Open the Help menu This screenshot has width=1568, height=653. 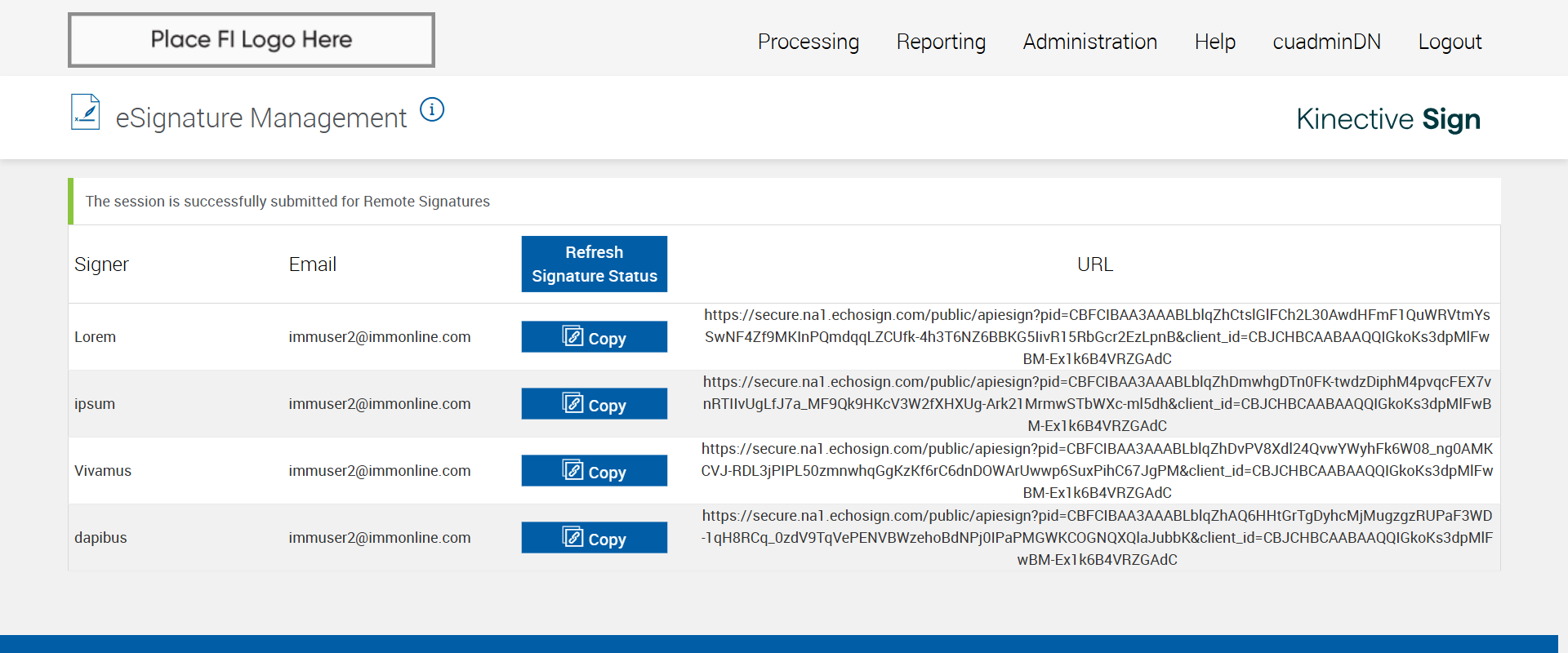tap(1214, 42)
